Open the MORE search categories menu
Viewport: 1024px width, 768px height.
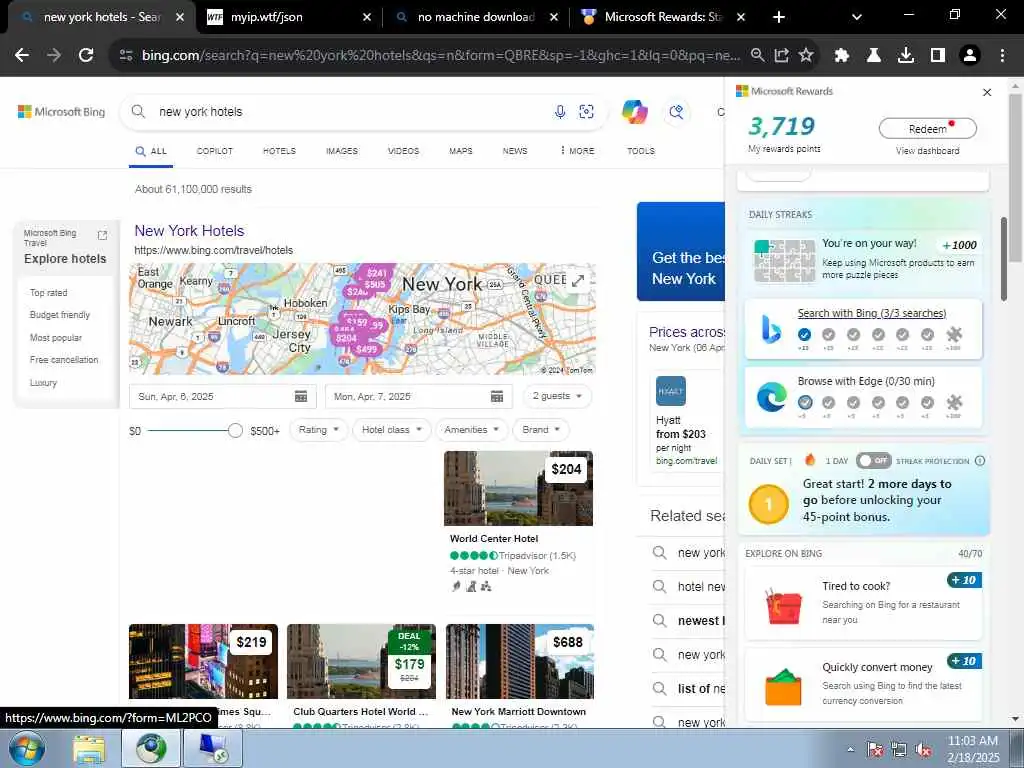(x=577, y=151)
